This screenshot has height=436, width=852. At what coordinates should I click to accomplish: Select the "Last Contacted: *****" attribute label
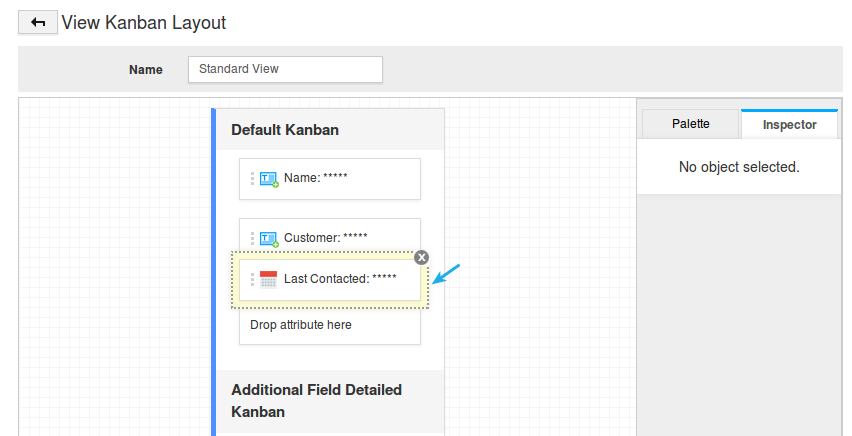340,279
